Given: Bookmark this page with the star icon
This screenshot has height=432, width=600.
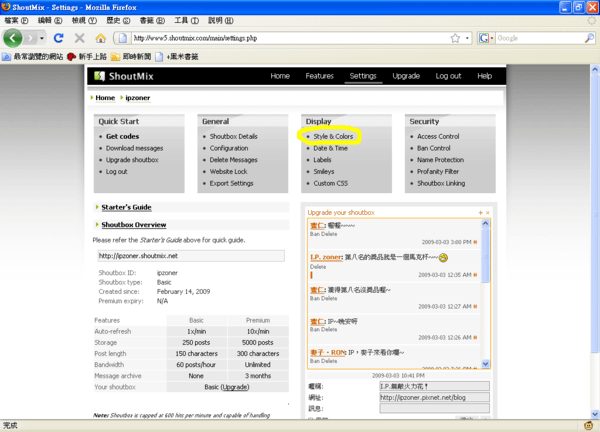Looking at the screenshot, I should [455, 38].
